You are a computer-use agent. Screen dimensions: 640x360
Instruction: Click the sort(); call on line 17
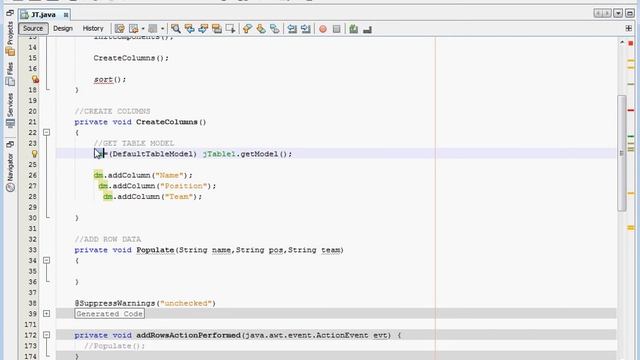[110, 79]
